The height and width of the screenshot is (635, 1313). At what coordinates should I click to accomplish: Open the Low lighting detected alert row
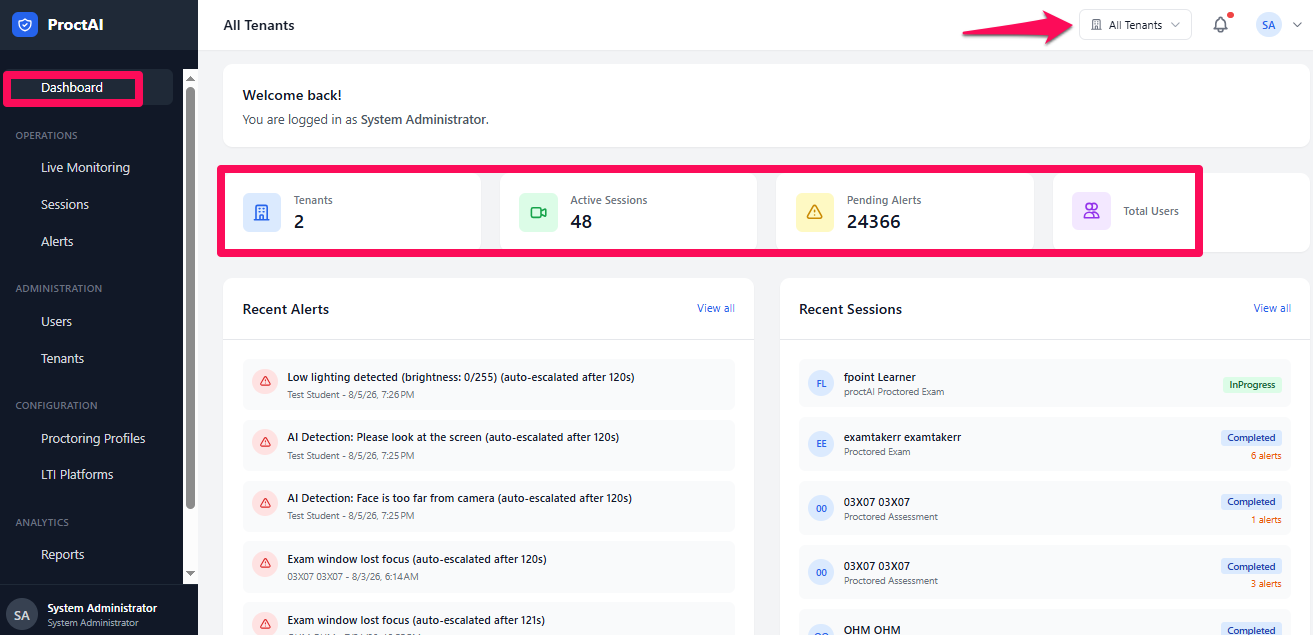(488, 385)
